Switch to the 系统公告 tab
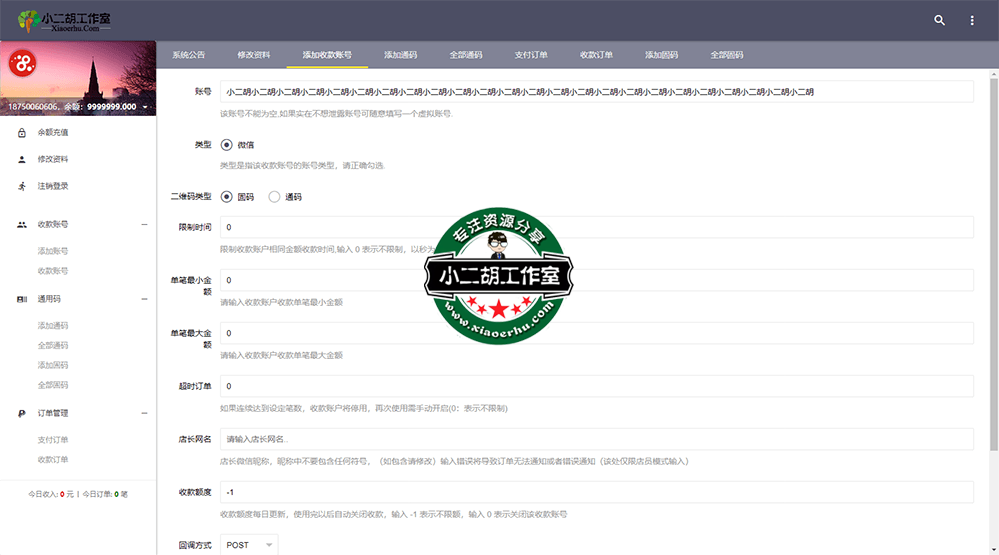Viewport: 999px width, 555px height. pos(188,55)
